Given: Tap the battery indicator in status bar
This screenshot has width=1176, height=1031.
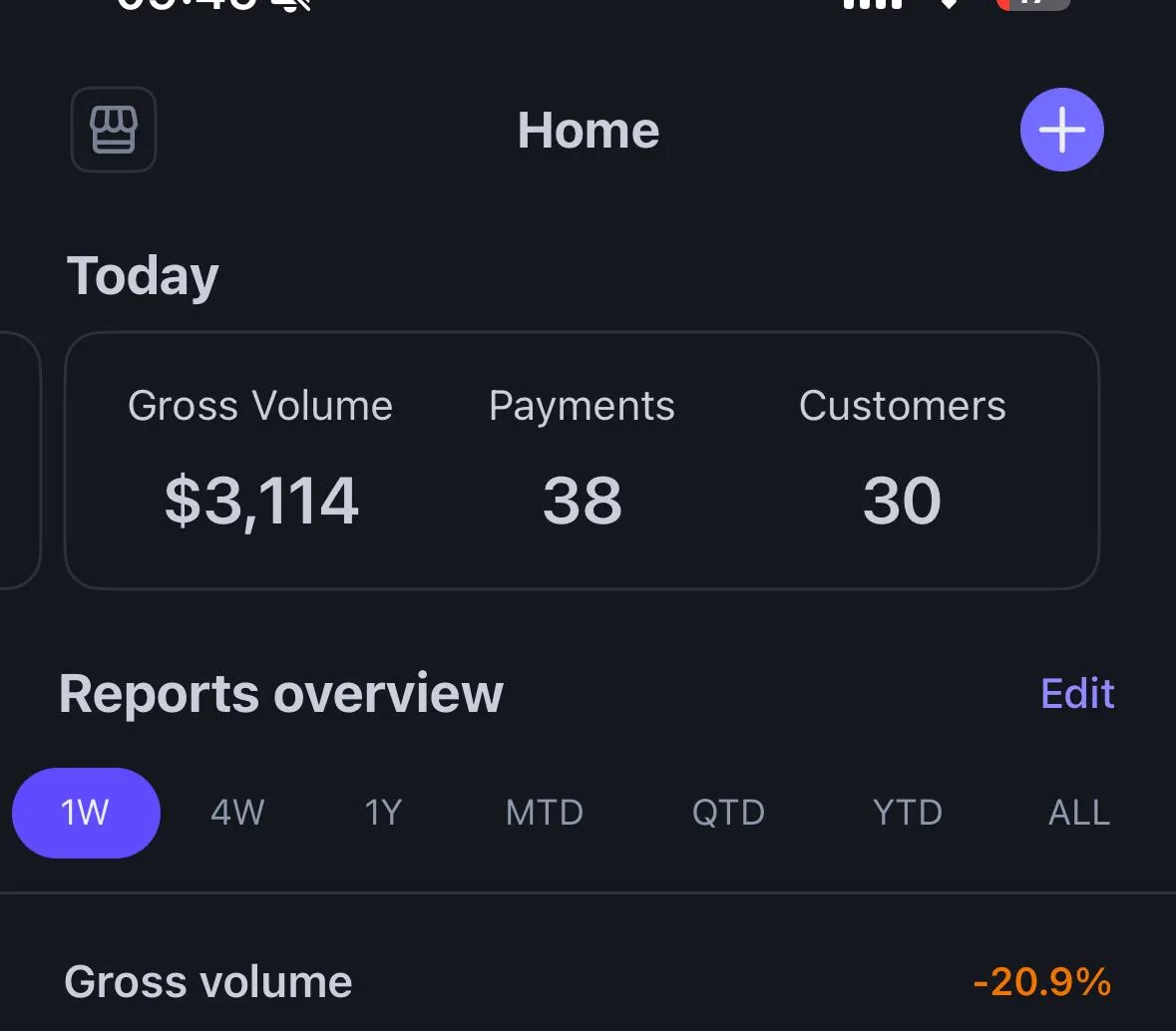Looking at the screenshot, I should (1032, 5).
